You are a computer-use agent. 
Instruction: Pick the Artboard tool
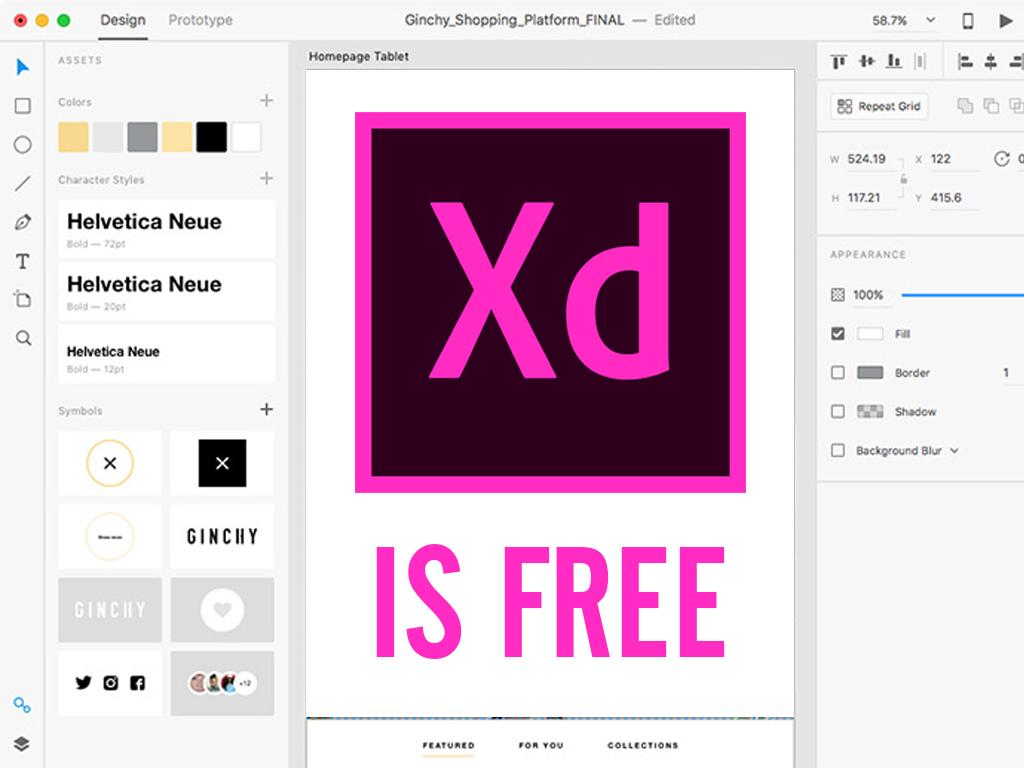click(23, 299)
